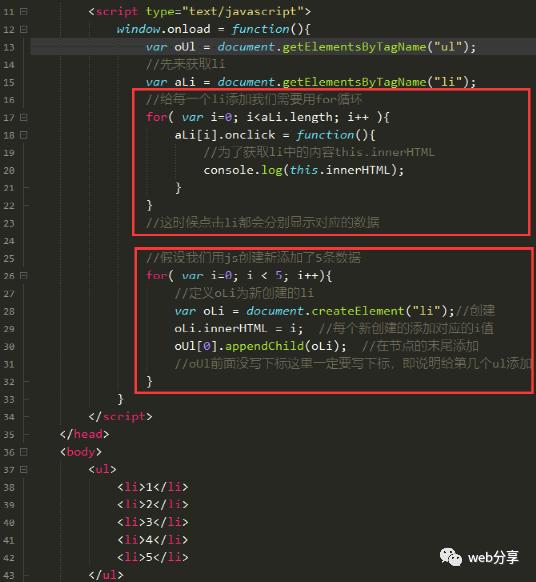Click the comment //先来获取li on line 14
The image size is (536, 582).
click(x=186, y=64)
